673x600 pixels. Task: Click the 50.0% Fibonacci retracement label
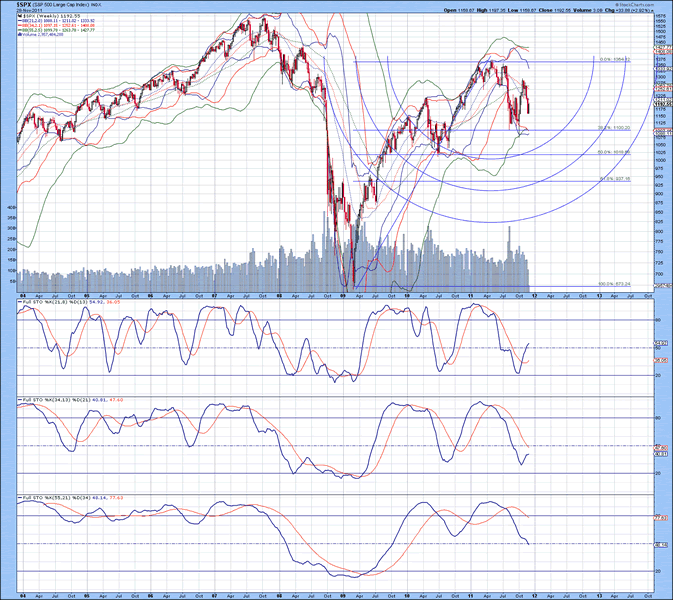click(x=614, y=152)
